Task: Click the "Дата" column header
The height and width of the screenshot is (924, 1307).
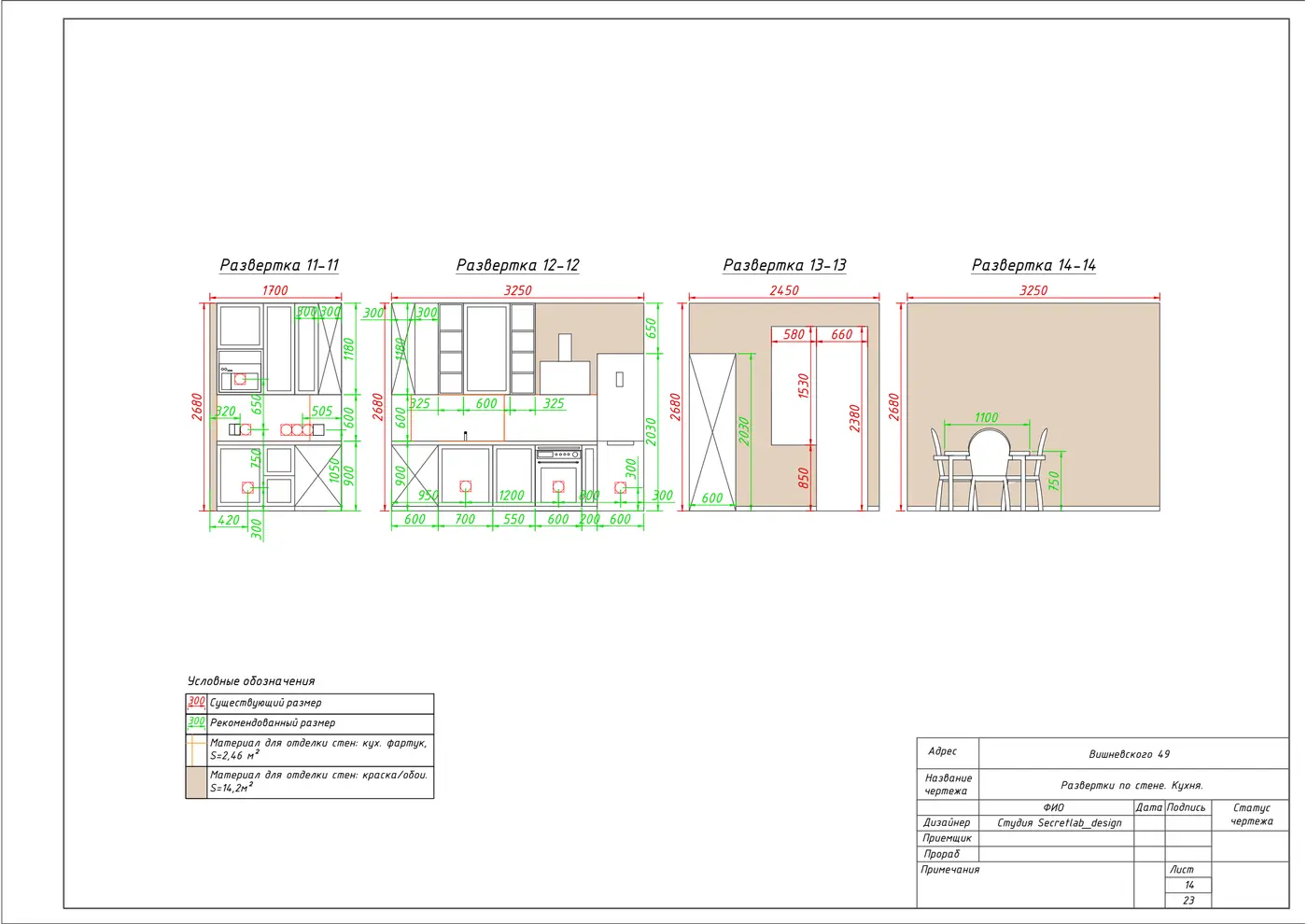Action: point(1149,807)
